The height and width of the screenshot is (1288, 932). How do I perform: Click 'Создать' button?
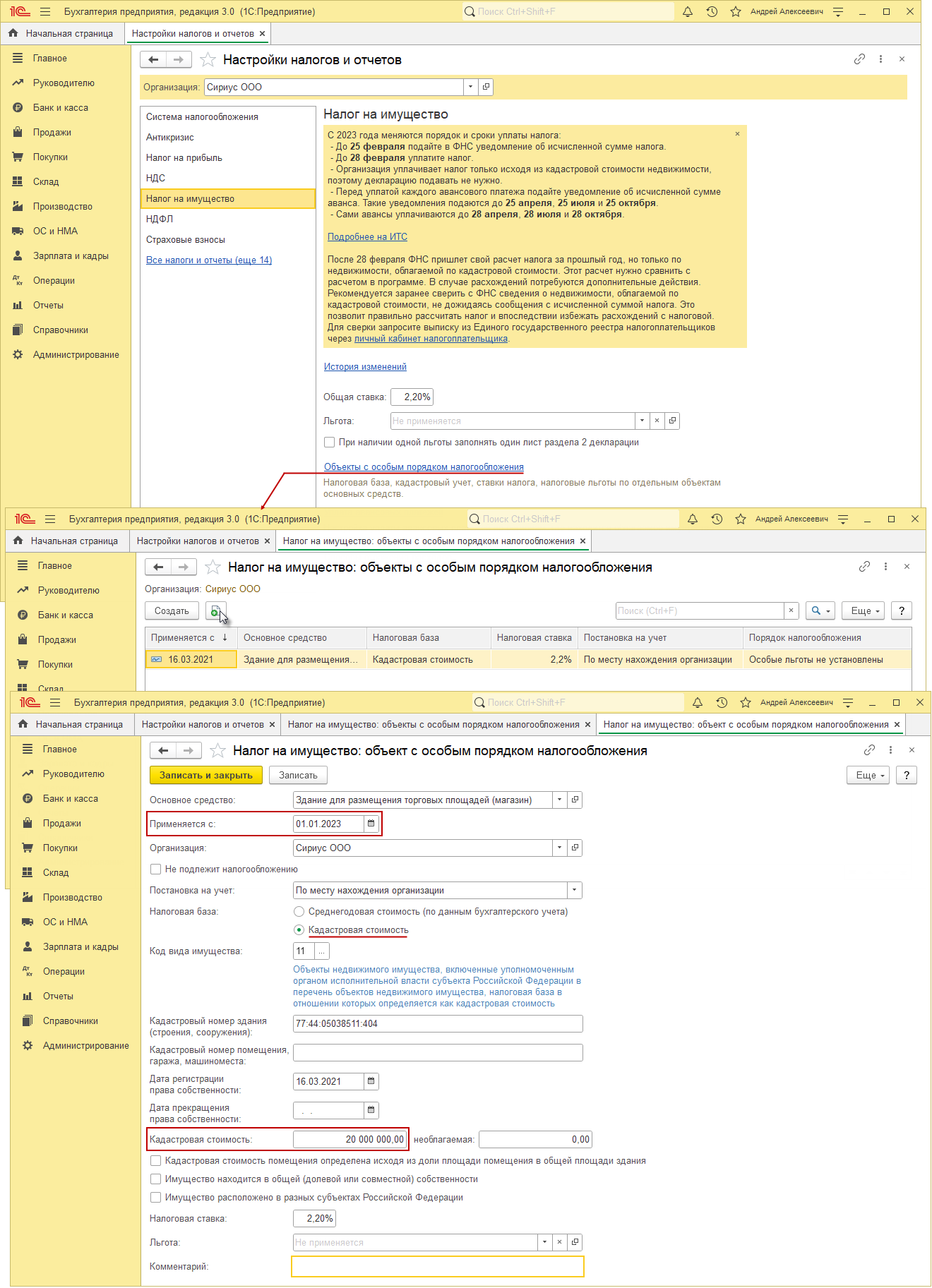(x=172, y=611)
